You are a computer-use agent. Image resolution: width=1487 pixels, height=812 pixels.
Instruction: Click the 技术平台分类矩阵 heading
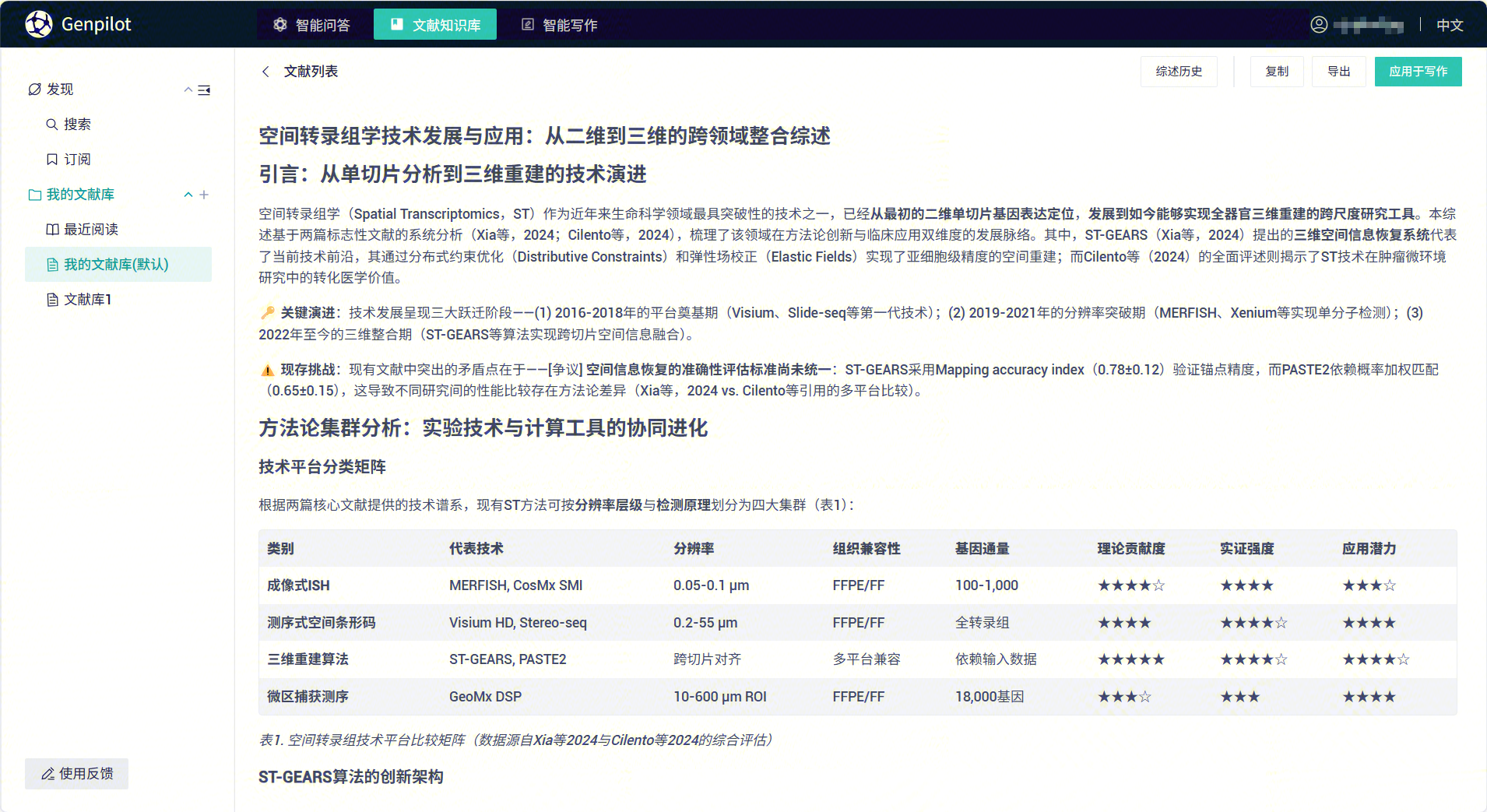(322, 467)
